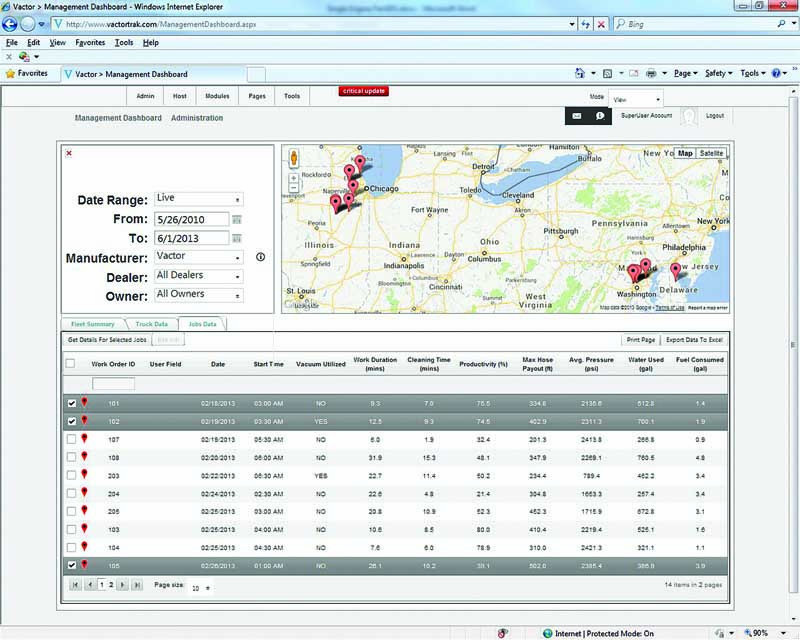Open the messages envelope icon
The image size is (800, 640).
[x=577, y=116]
